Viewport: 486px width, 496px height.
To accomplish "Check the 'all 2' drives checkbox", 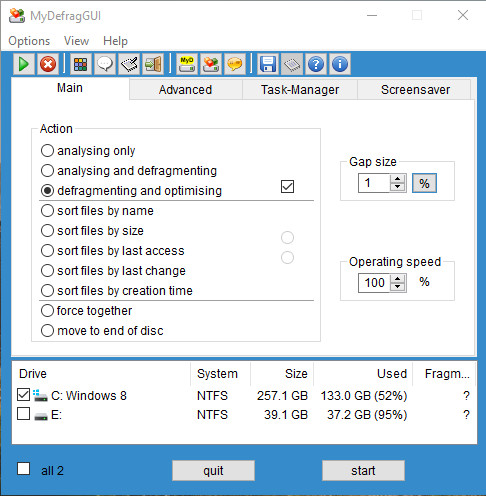I will [x=23, y=469].
